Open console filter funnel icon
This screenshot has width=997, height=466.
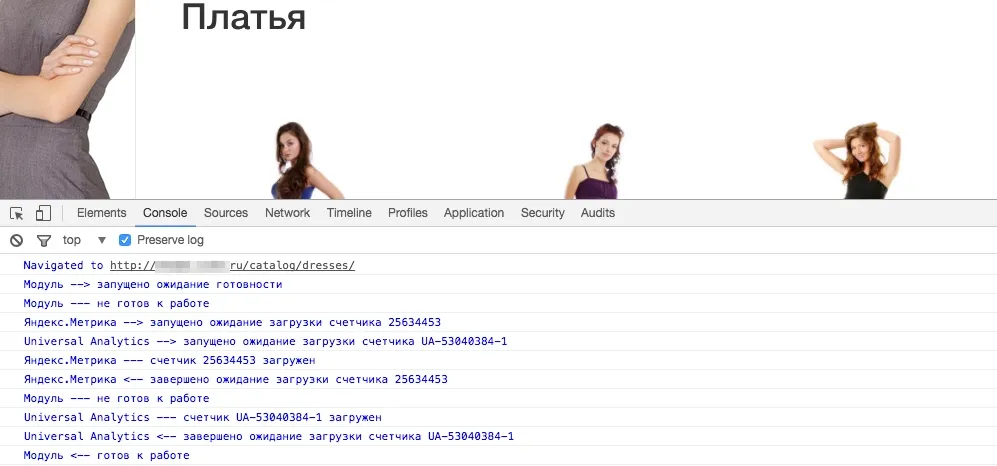point(43,240)
